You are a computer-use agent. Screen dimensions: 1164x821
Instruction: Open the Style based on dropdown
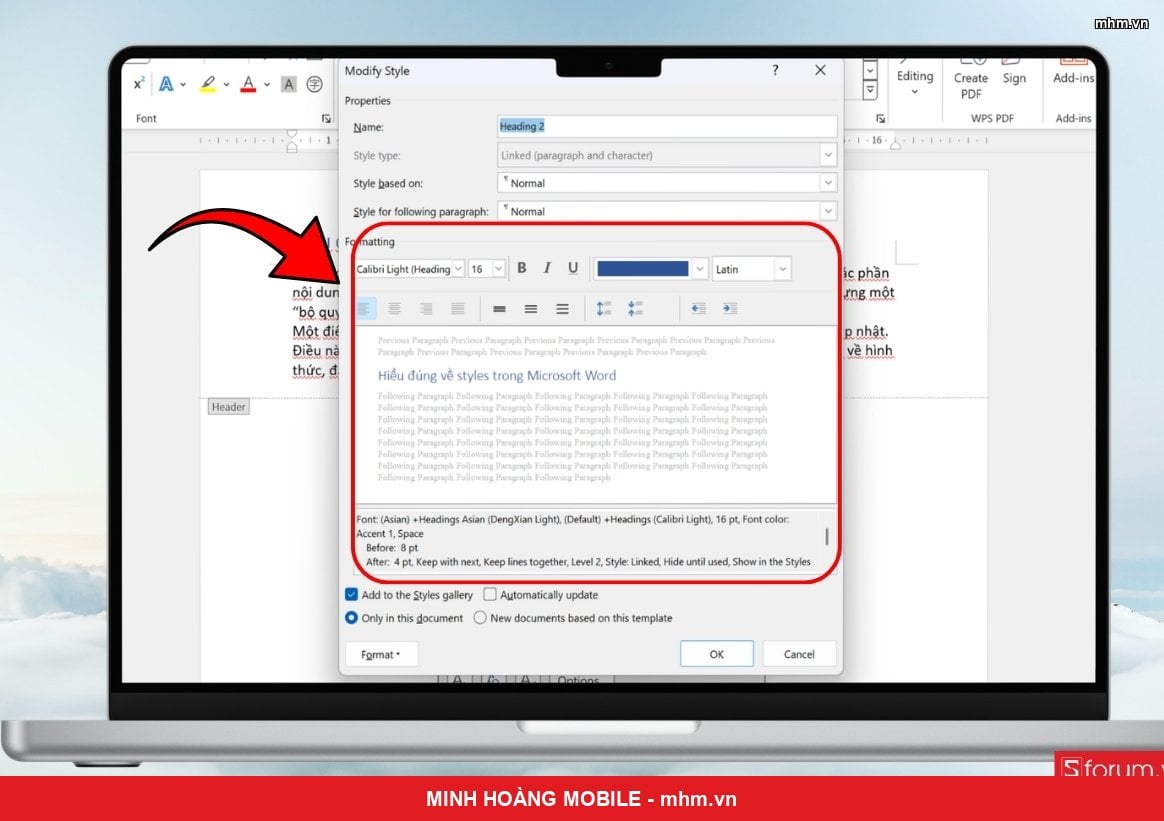(x=828, y=183)
